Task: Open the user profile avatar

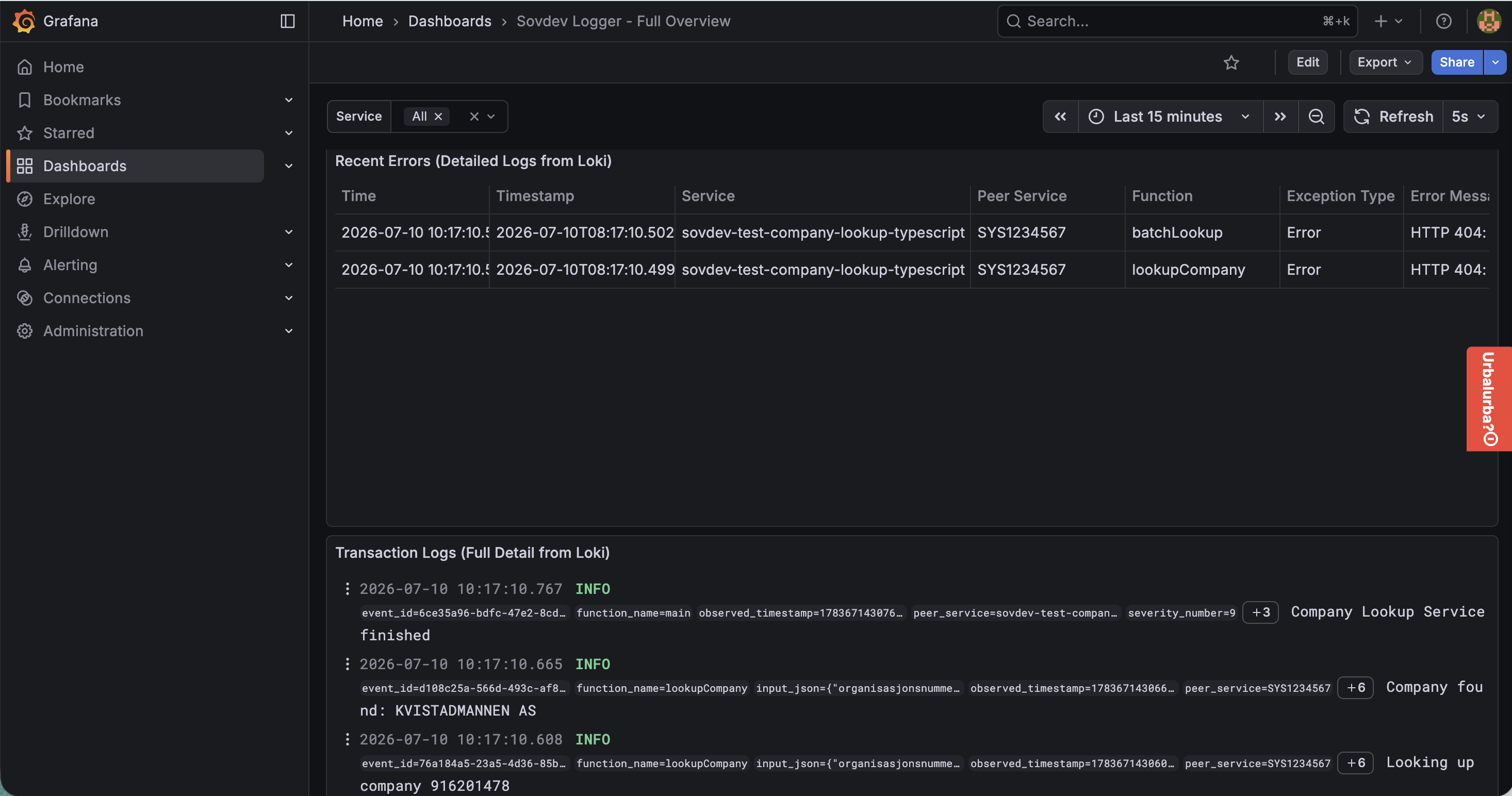Action: click(1488, 21)
